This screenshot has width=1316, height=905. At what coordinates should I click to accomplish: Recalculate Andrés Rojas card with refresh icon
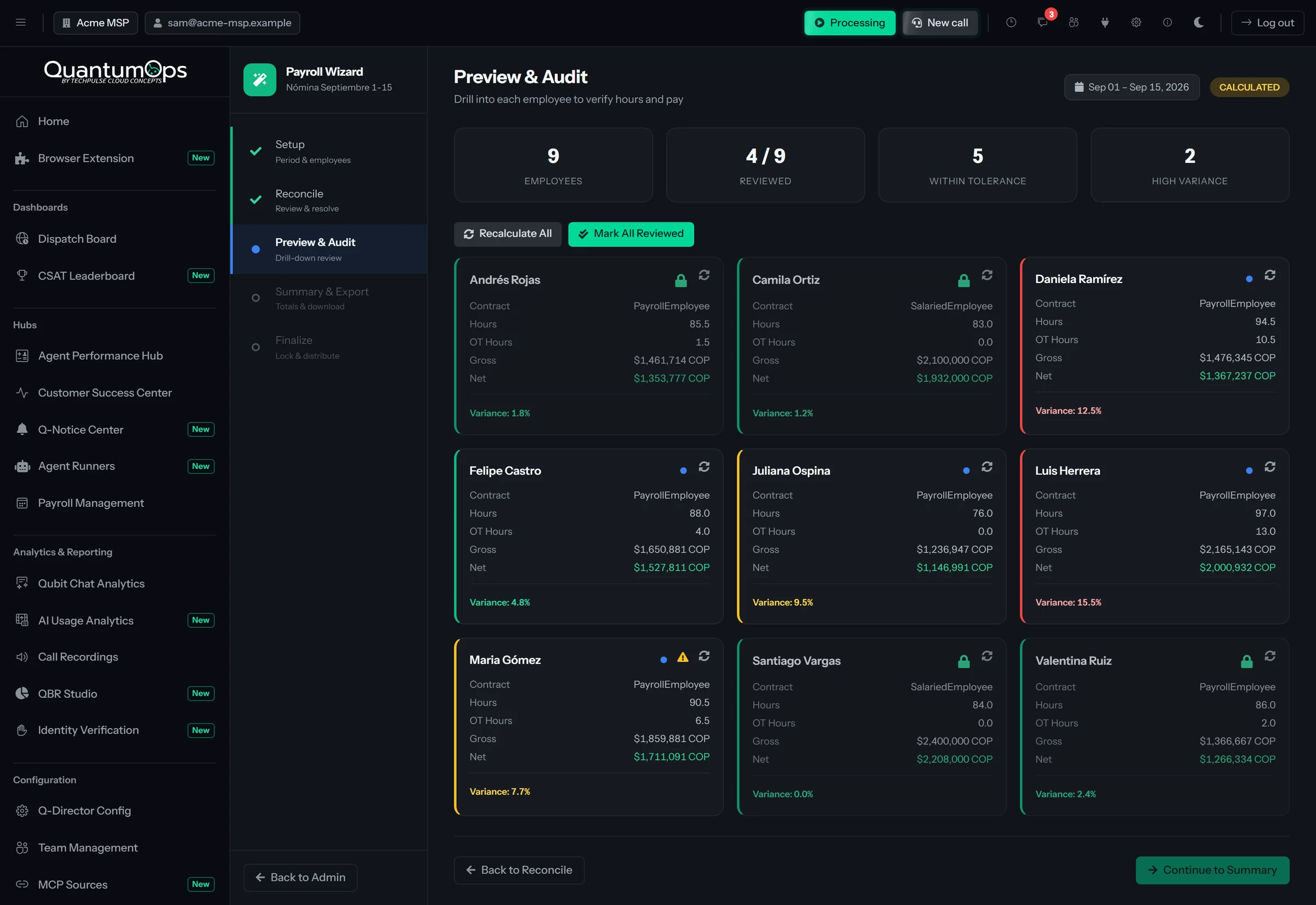pyautogui.click(x=704, y=275)
